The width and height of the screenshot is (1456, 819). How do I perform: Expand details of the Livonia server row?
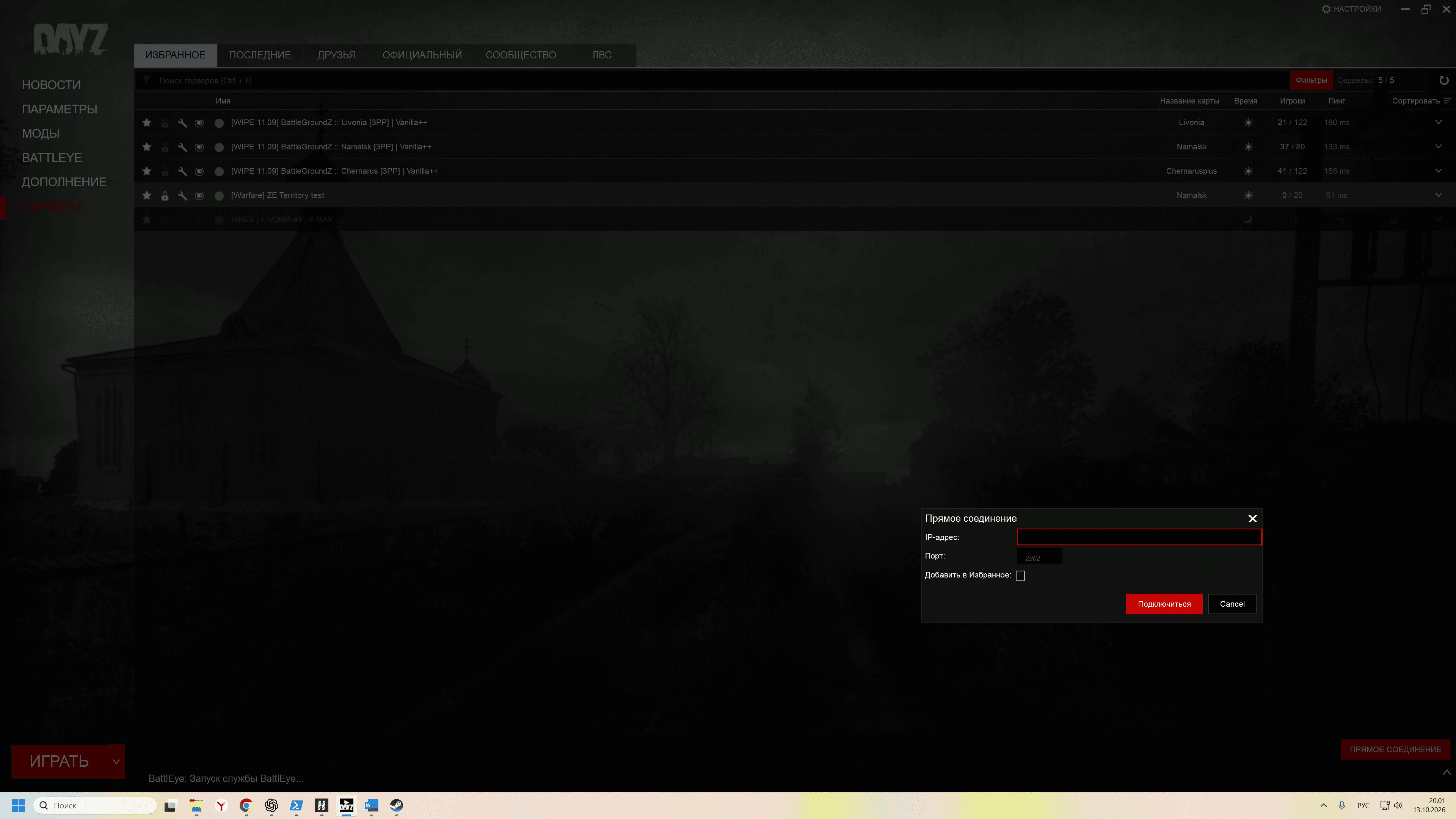[x=1439, y=122]
